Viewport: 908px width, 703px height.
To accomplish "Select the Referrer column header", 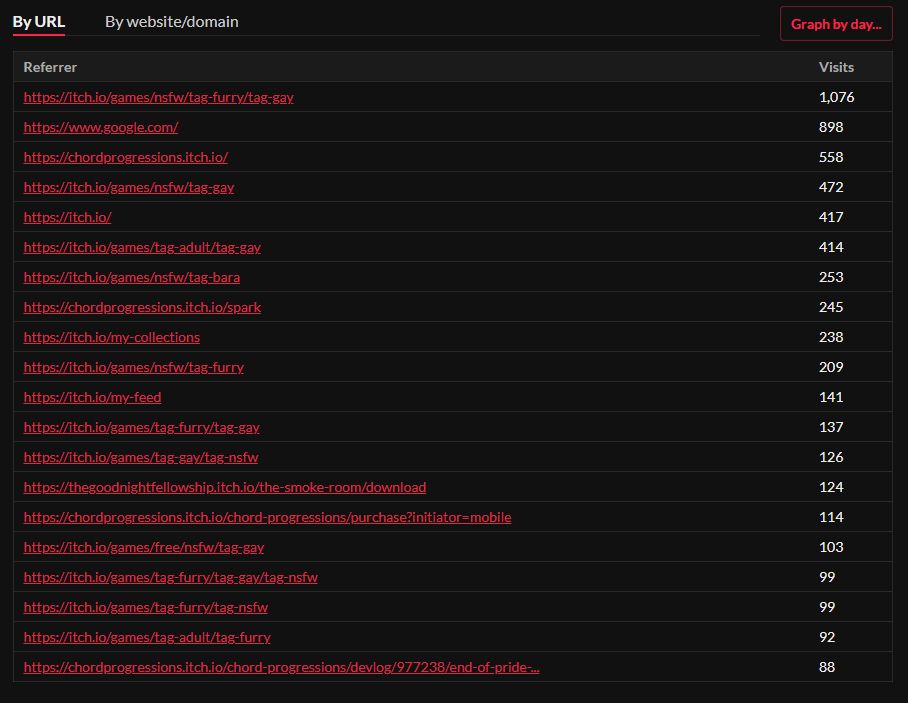I will click(50, 67).
